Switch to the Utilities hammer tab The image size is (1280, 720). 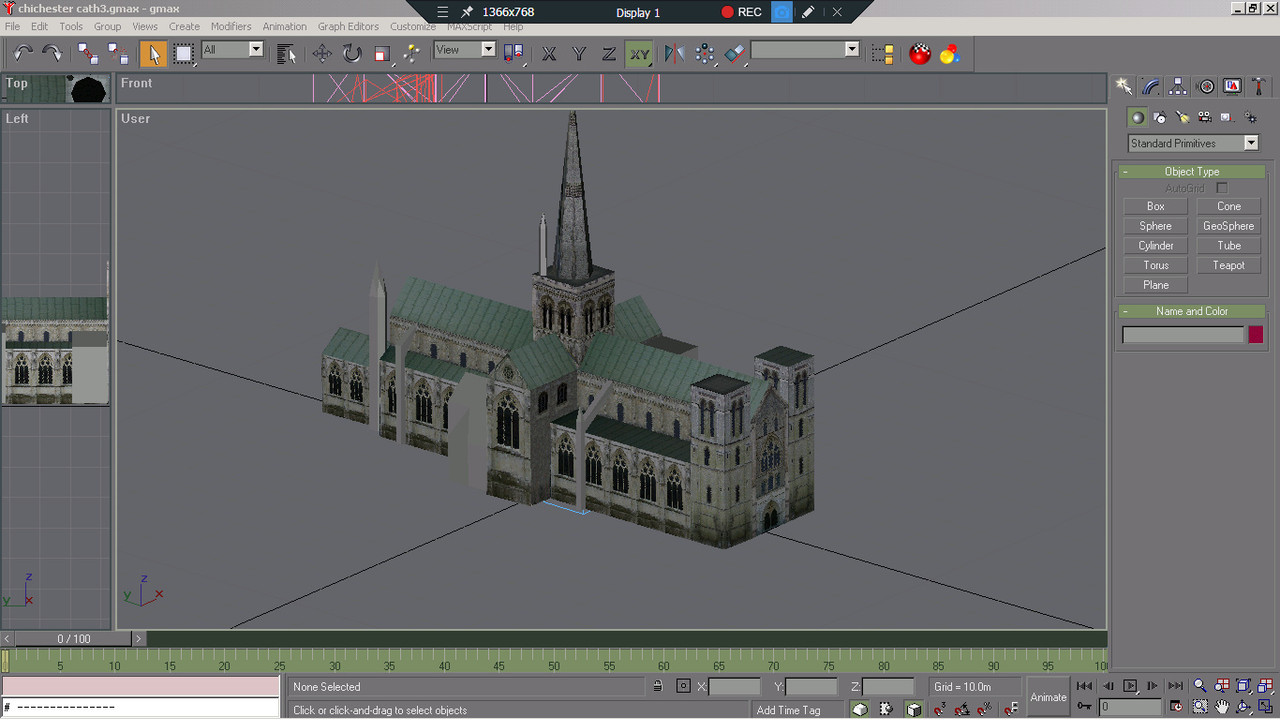coord(1259,87)
